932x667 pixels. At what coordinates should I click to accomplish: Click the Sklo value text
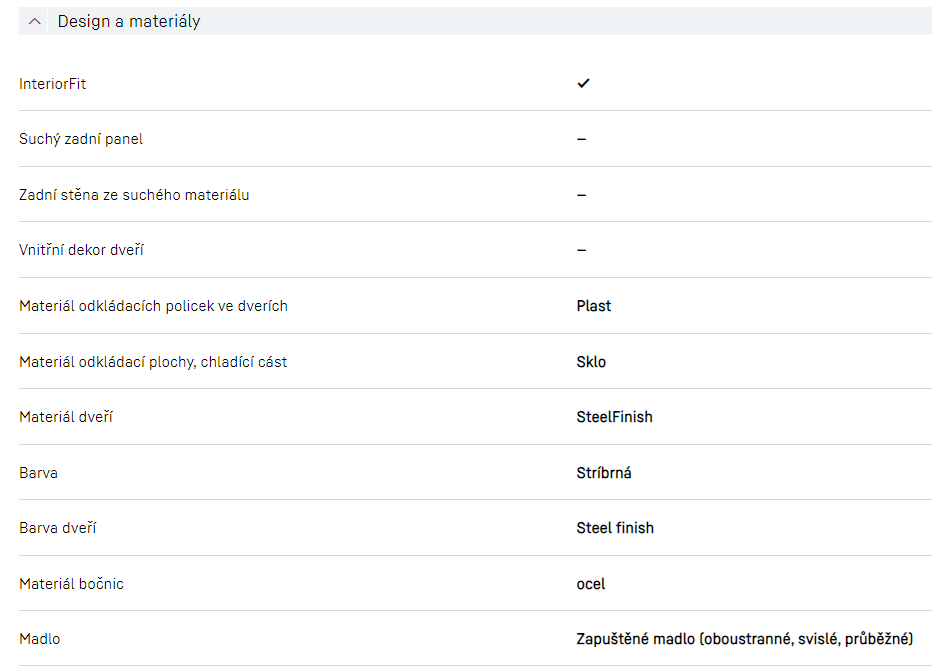[591, 362]
